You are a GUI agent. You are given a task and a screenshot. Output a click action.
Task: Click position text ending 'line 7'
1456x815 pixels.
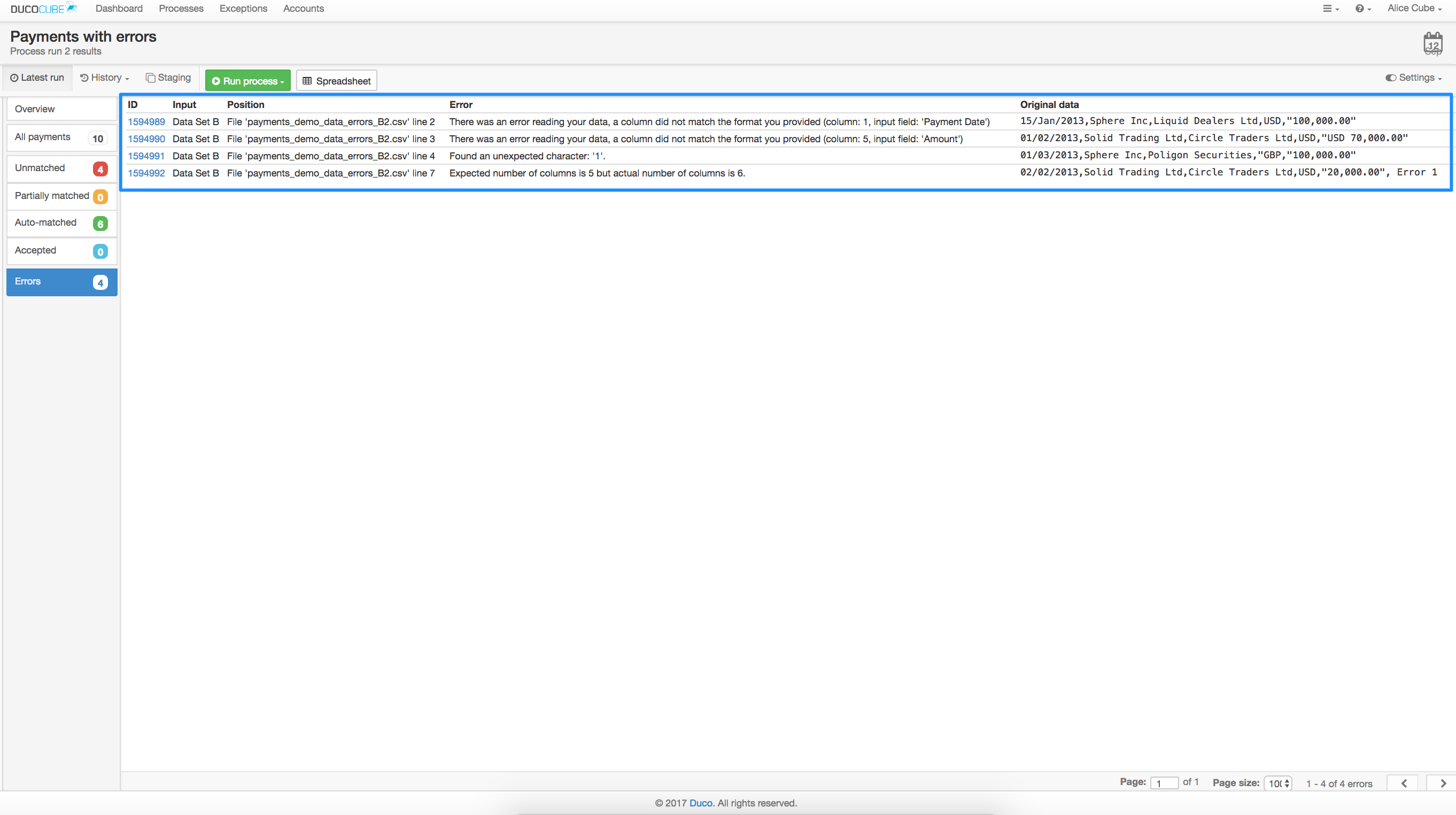point(331,173)
